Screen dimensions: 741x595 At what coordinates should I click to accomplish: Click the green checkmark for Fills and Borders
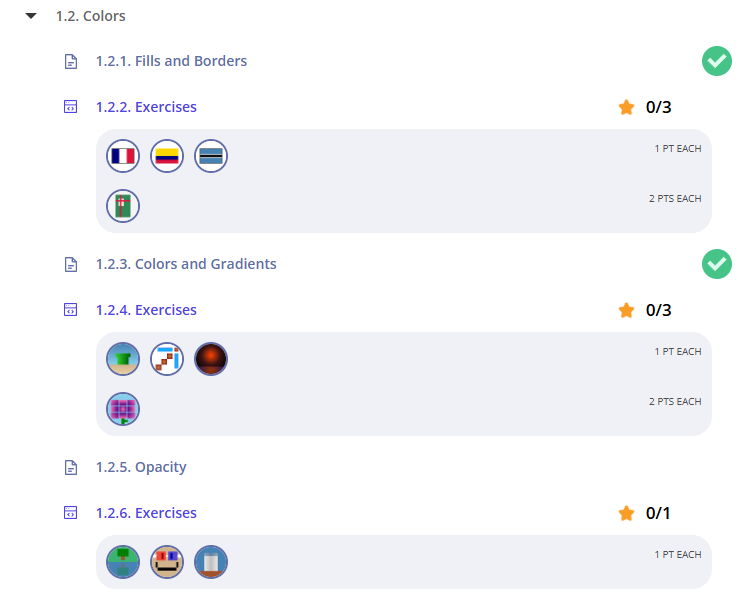[x=716, y=61]
